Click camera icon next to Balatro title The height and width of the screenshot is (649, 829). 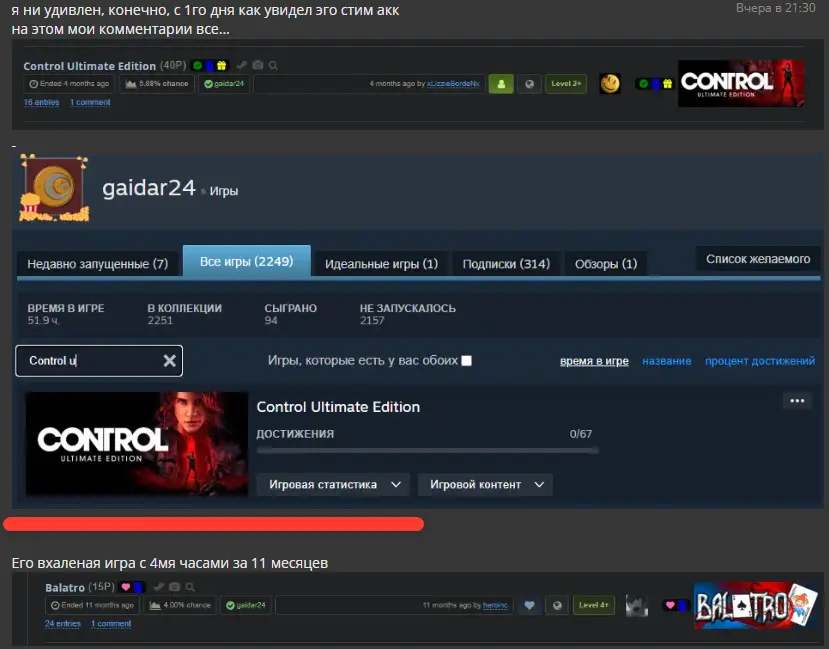(x=174, y=587)
